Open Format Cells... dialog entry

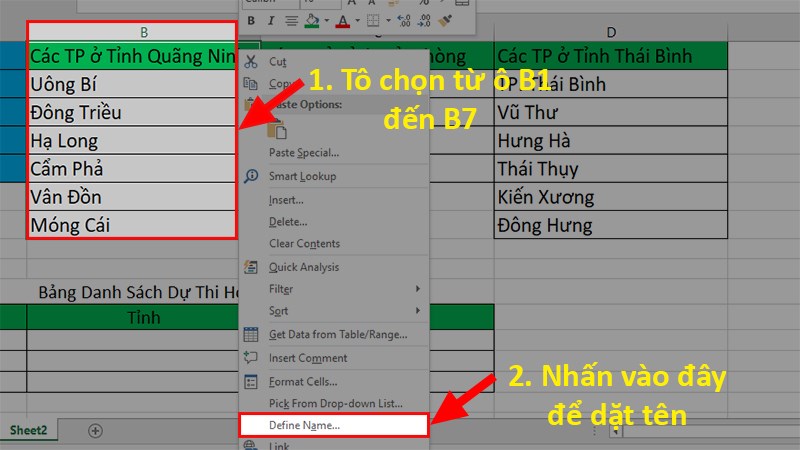coord(334,382)
